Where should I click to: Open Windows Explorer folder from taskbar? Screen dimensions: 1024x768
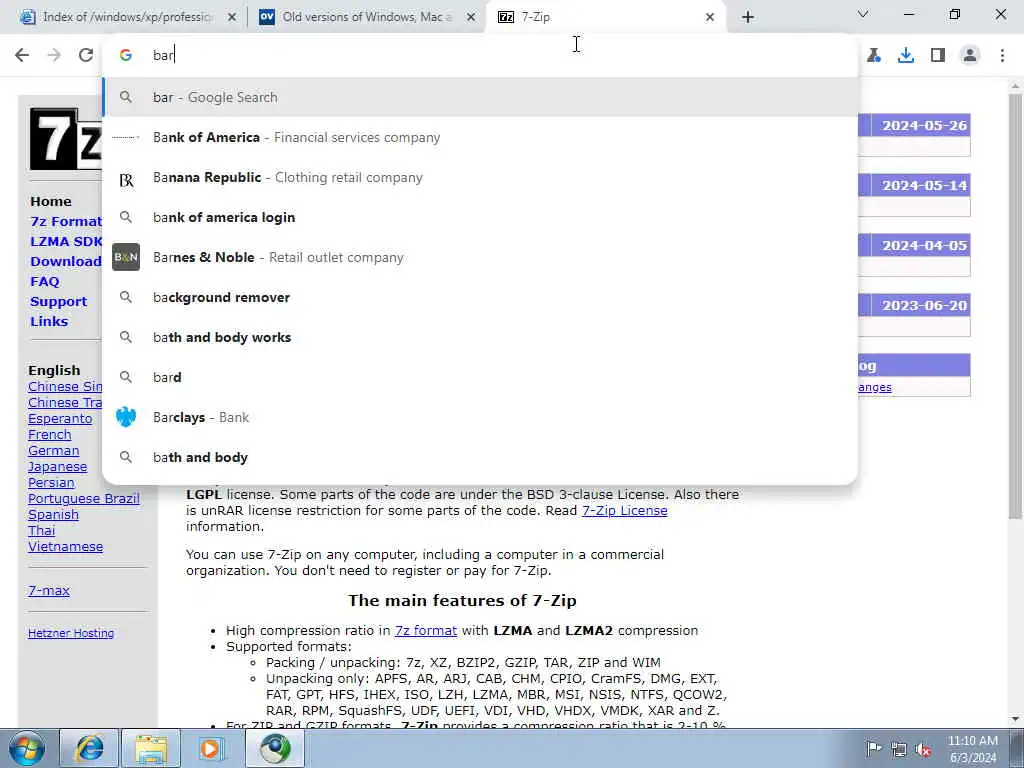click(151, 748)
